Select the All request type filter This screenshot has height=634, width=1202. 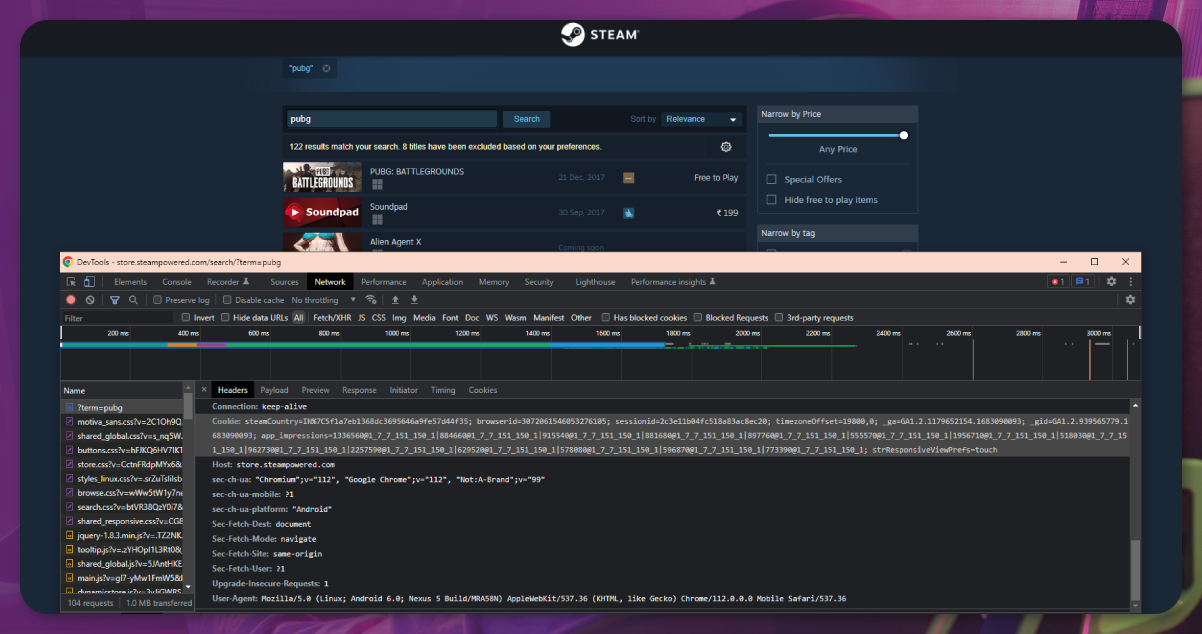coord(298,318)
